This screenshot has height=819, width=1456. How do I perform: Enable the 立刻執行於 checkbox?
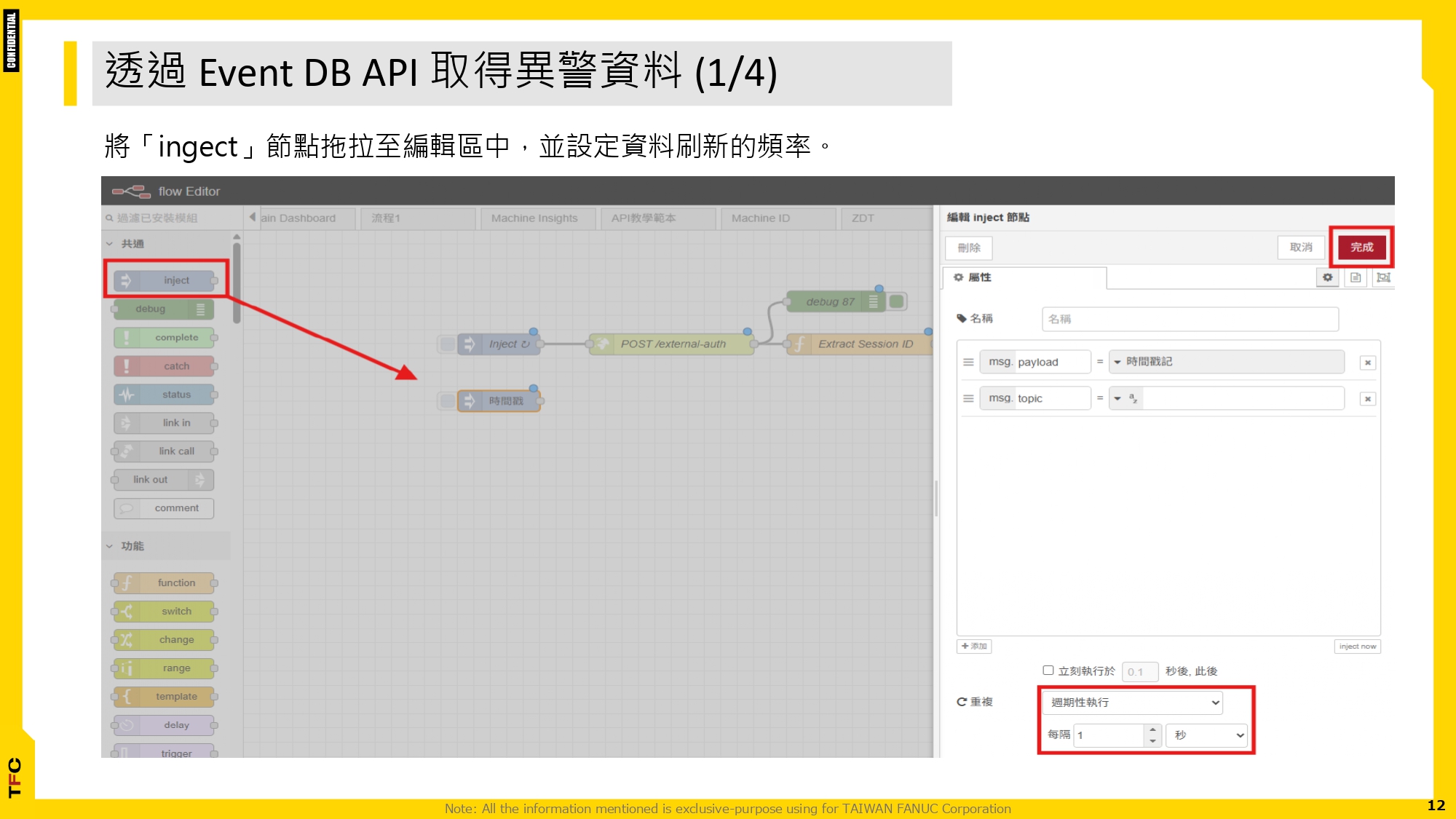point(1048,670)
